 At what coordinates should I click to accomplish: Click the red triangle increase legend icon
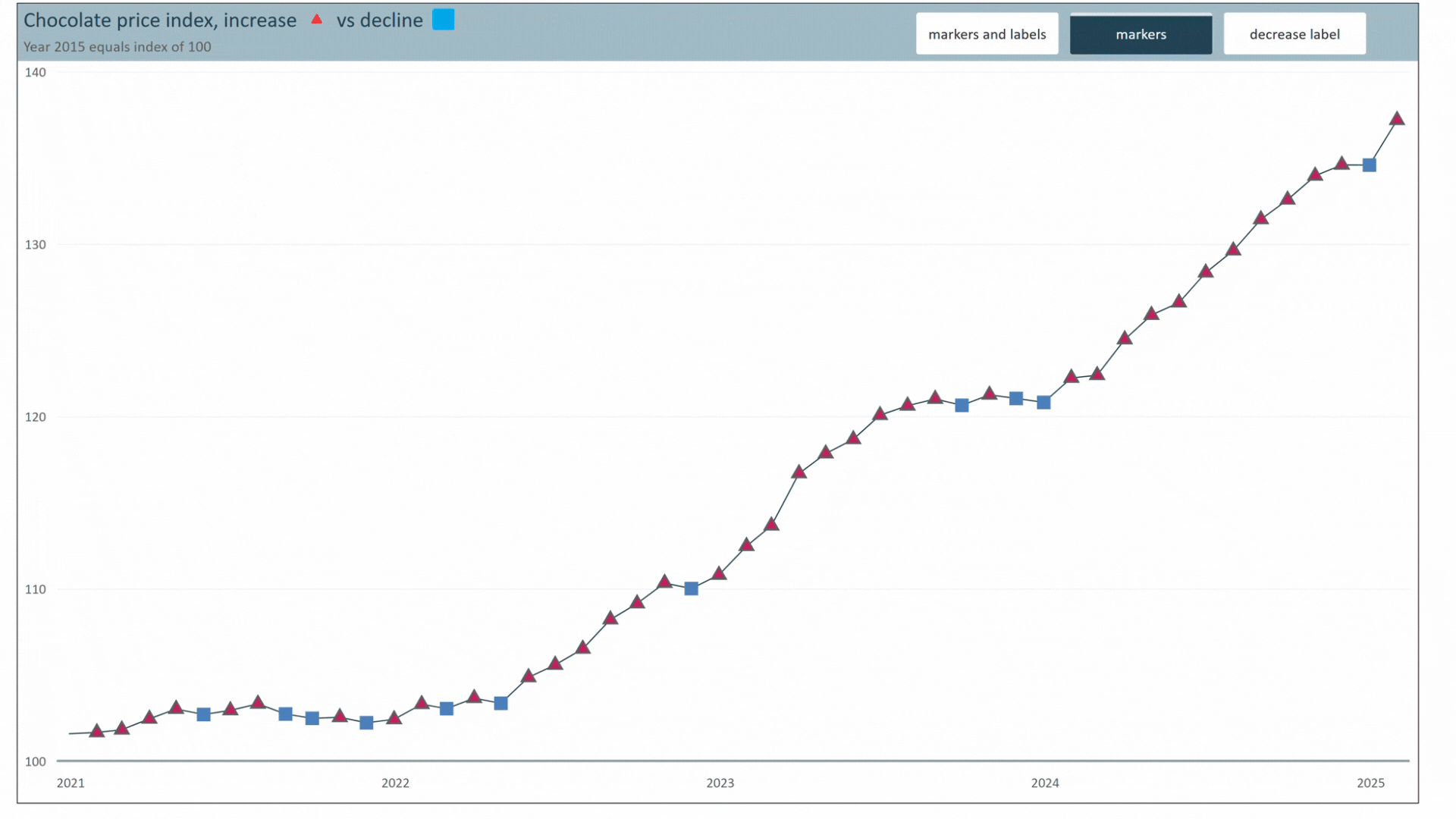click(x=317, y=20)
